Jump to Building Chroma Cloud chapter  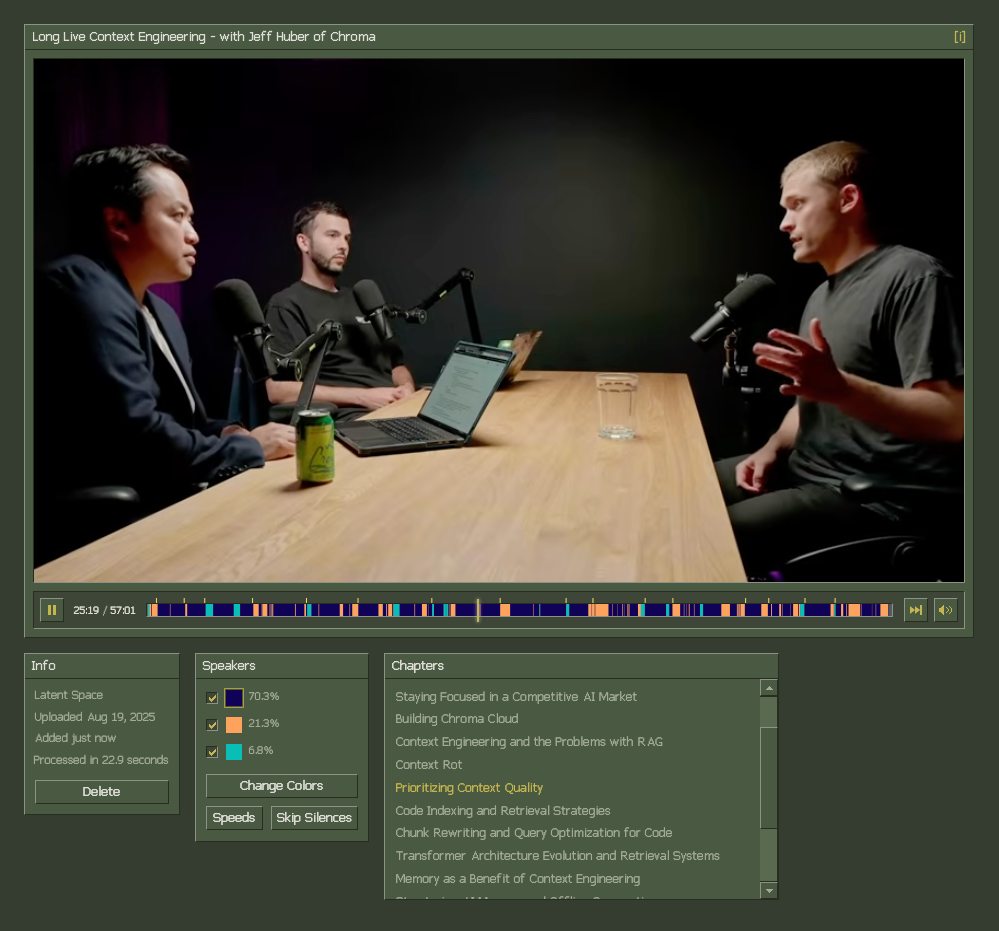[x=456, y=718]
